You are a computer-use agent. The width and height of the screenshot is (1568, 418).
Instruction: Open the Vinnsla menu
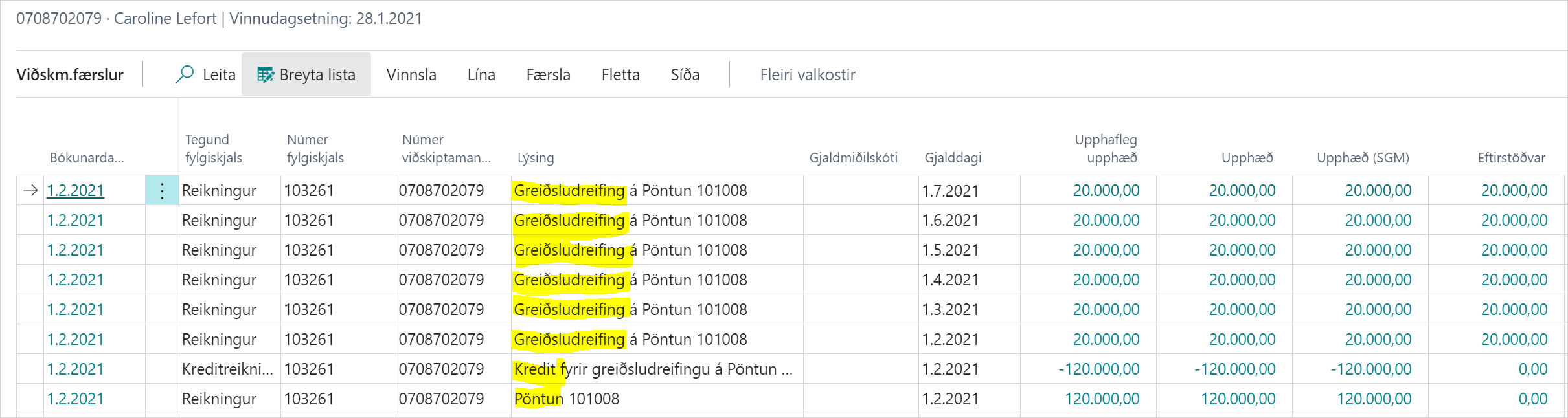(411, 75)
